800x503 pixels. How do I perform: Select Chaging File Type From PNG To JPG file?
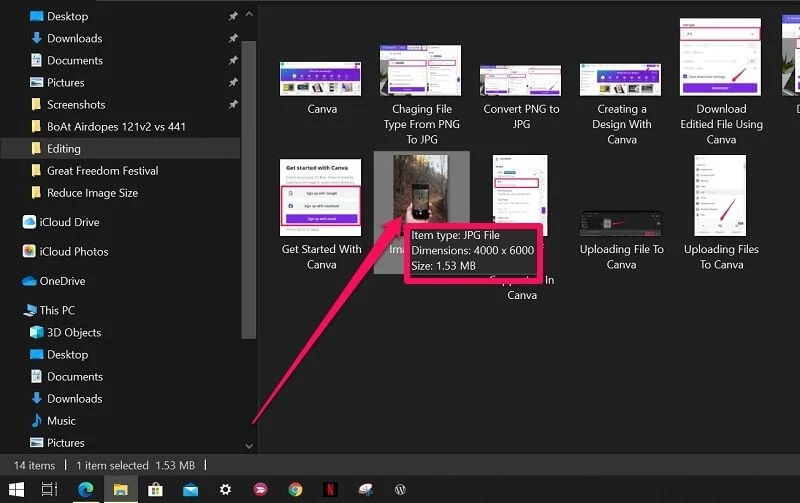click(x=421, y=70)
